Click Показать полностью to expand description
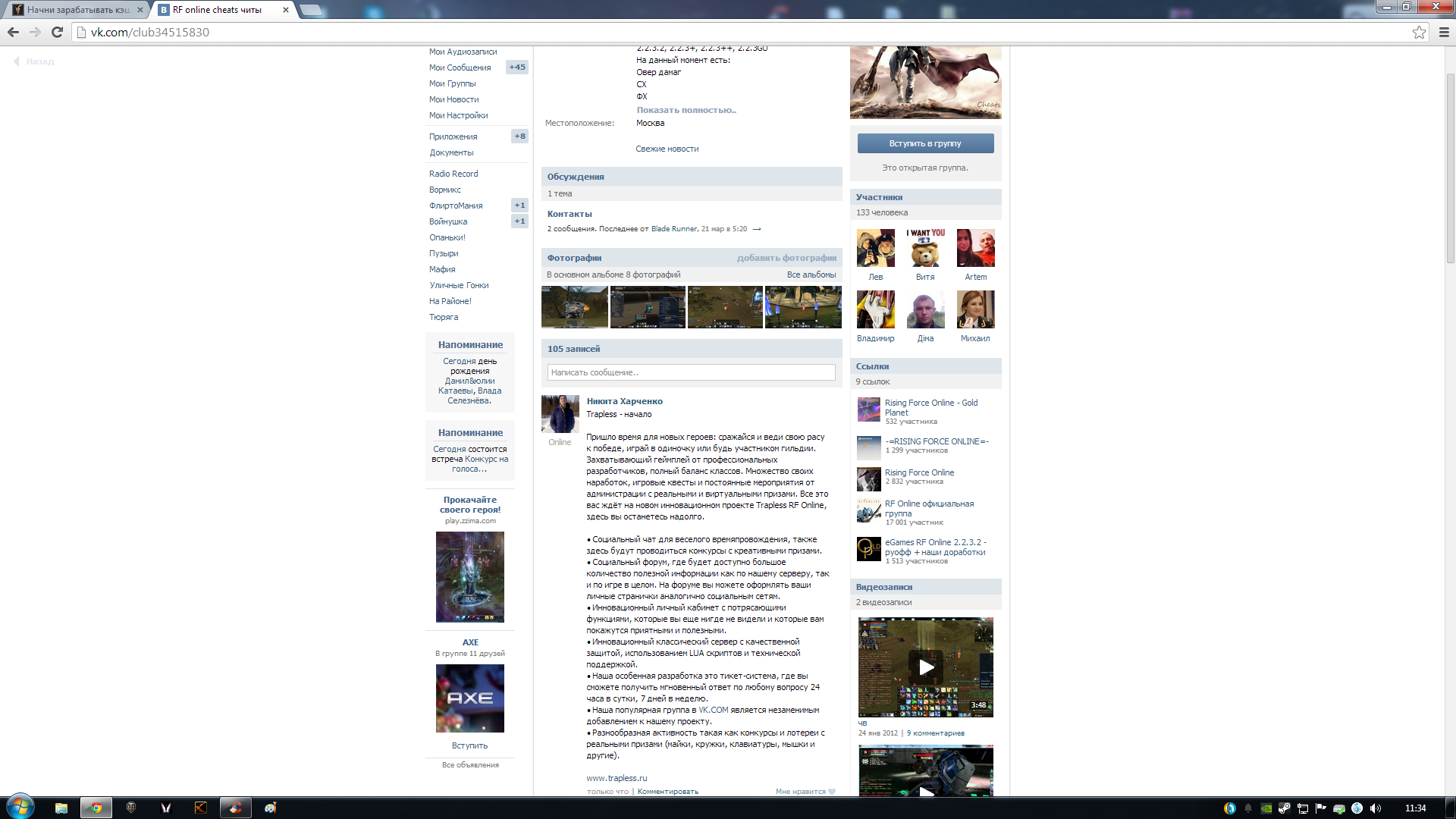 pyautogui.click(x=686, y=110)
